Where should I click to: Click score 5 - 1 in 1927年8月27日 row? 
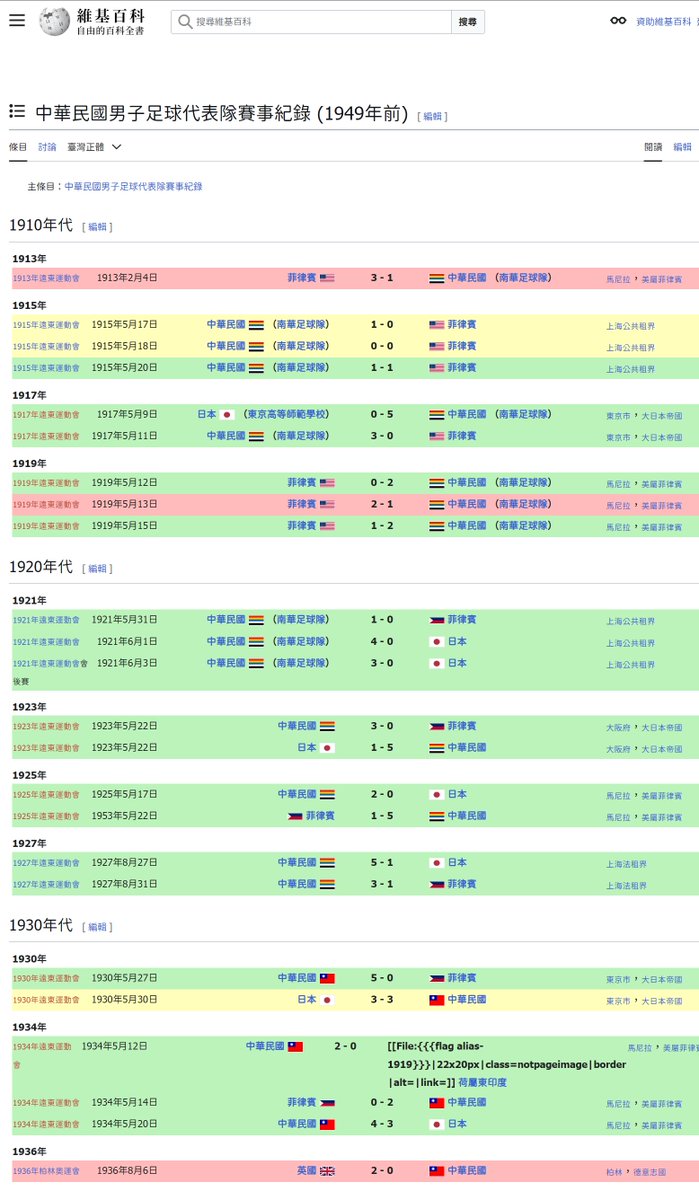[382, 862]
